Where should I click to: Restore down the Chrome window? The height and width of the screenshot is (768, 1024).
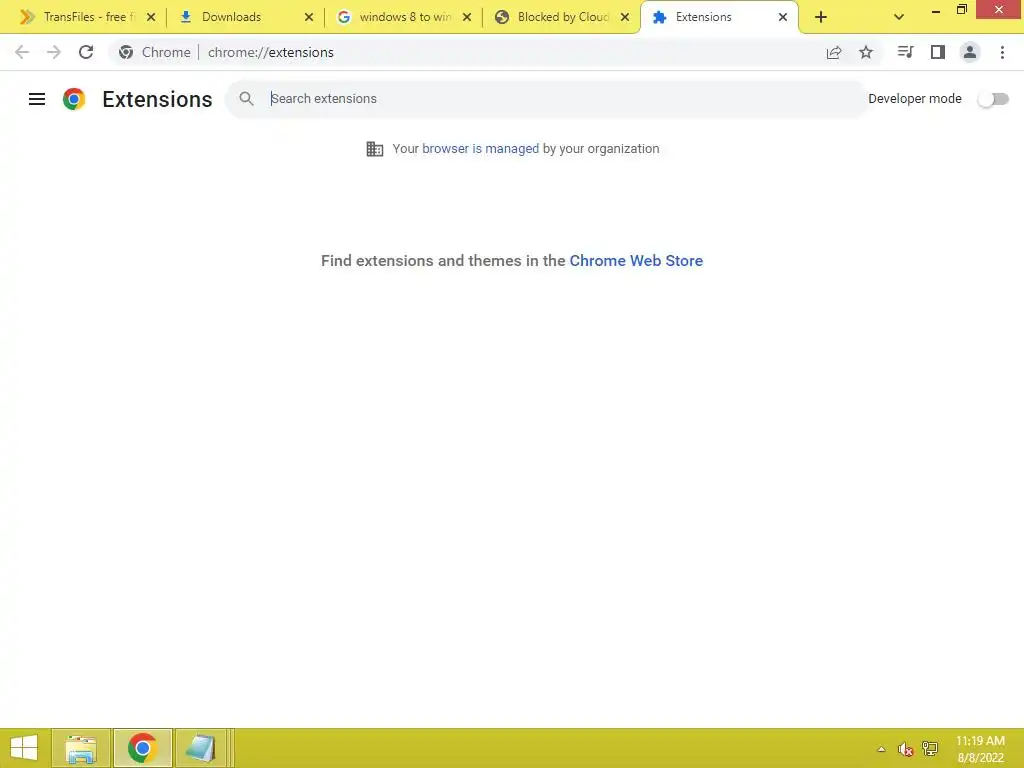pos(962,9)
